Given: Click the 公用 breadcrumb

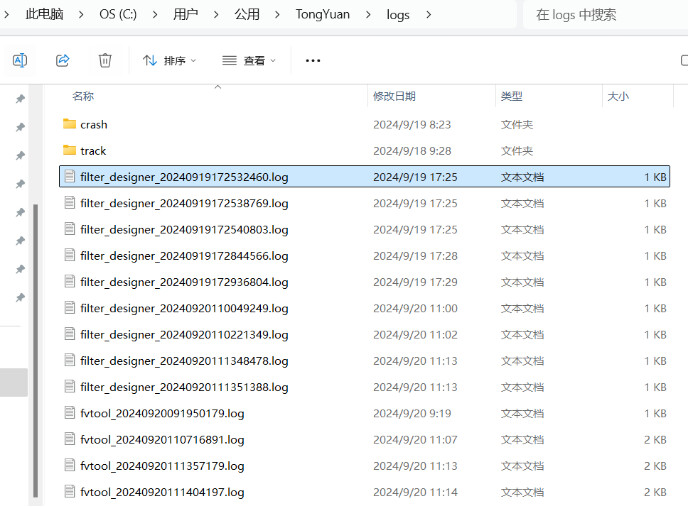Looking at the screenshot, I should (x=247, y=14).
